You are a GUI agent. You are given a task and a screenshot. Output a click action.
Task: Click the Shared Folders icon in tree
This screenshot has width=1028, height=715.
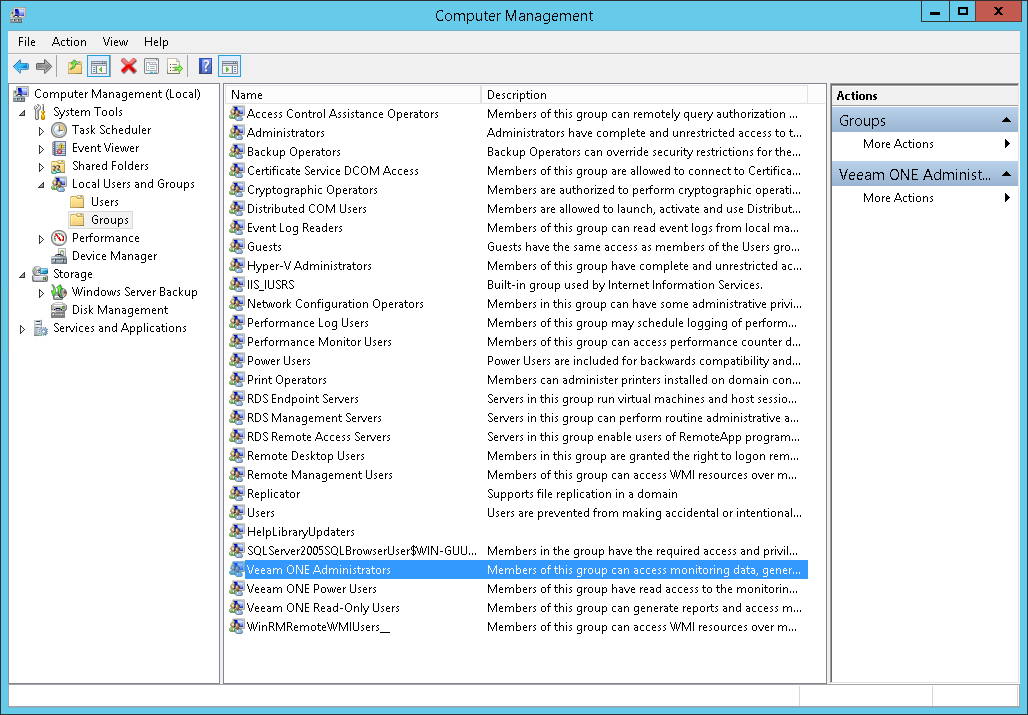[59, 166]
